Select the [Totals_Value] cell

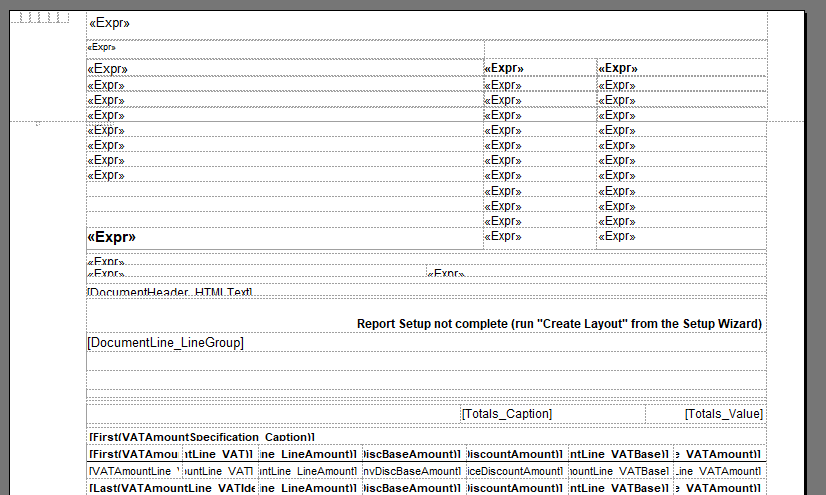(x=723, y=414)
